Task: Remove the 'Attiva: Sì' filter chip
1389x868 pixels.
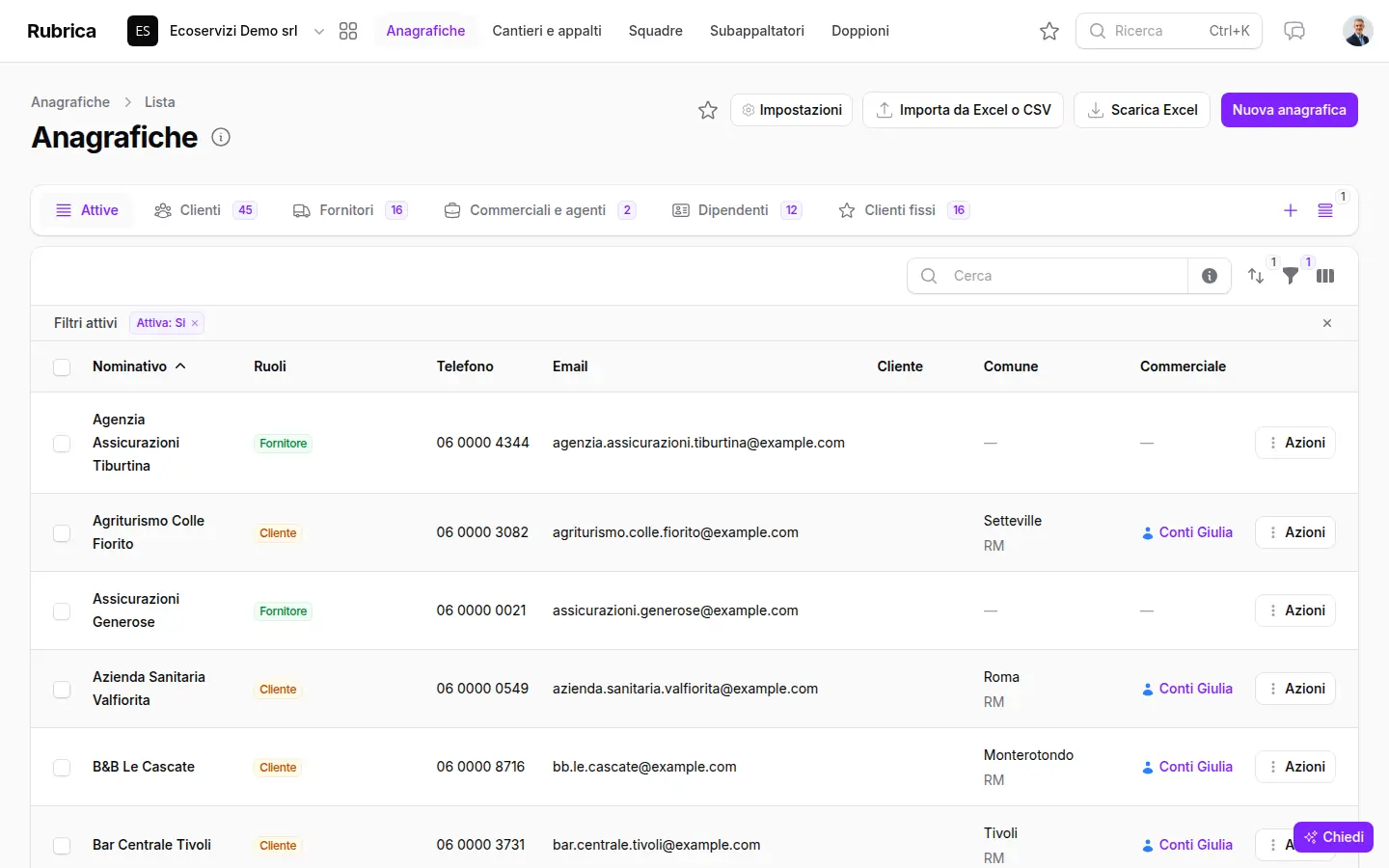Action: coord(195,323)
